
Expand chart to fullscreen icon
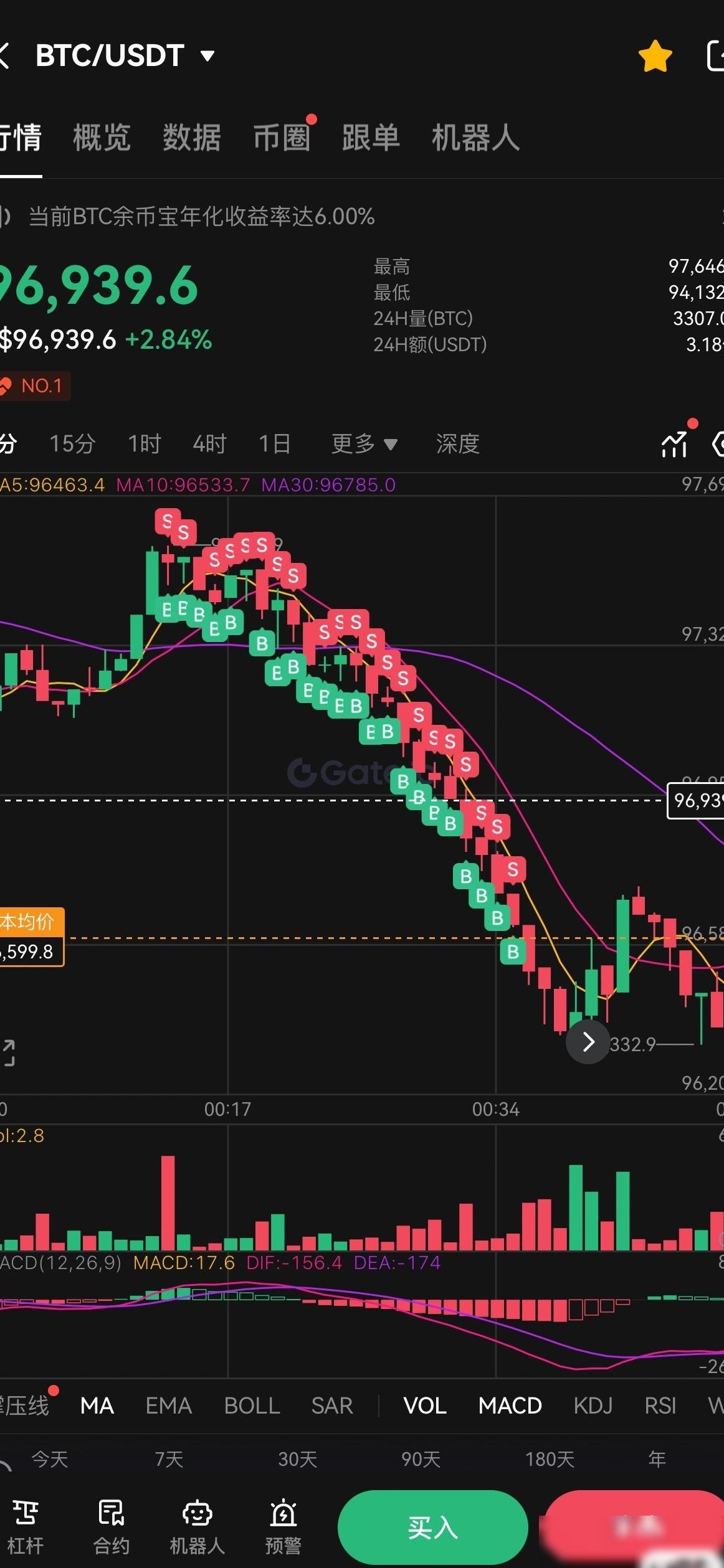7,1052
